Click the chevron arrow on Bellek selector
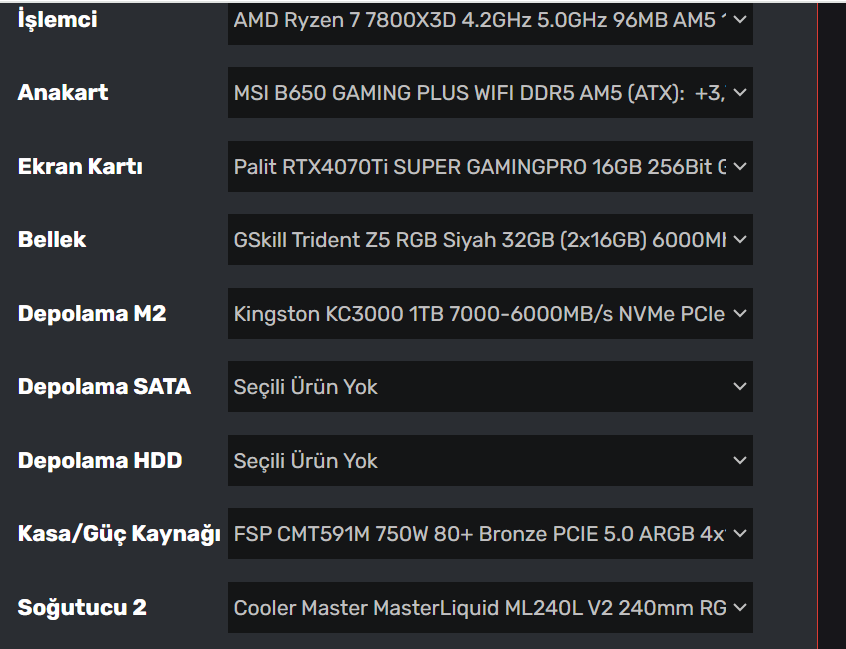The height and width of the screenshot is (649, 846). click(x=740, y=240)
